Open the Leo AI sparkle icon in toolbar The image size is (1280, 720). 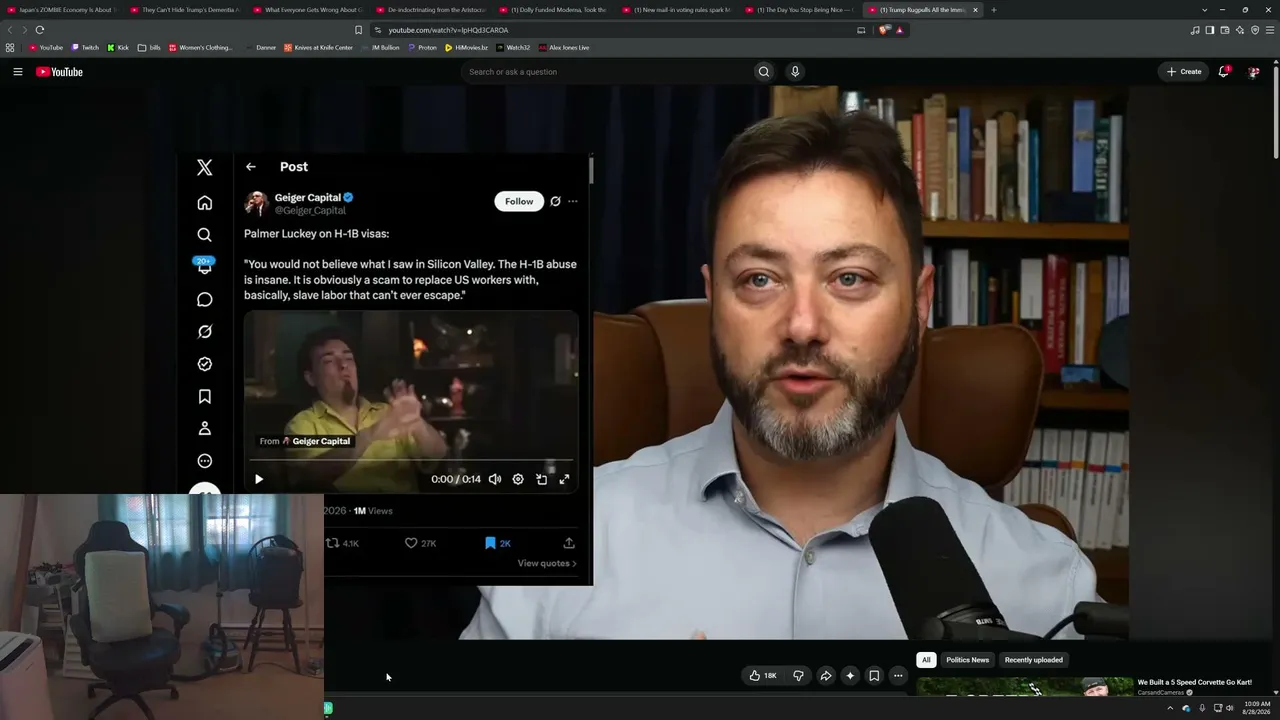1240,30
